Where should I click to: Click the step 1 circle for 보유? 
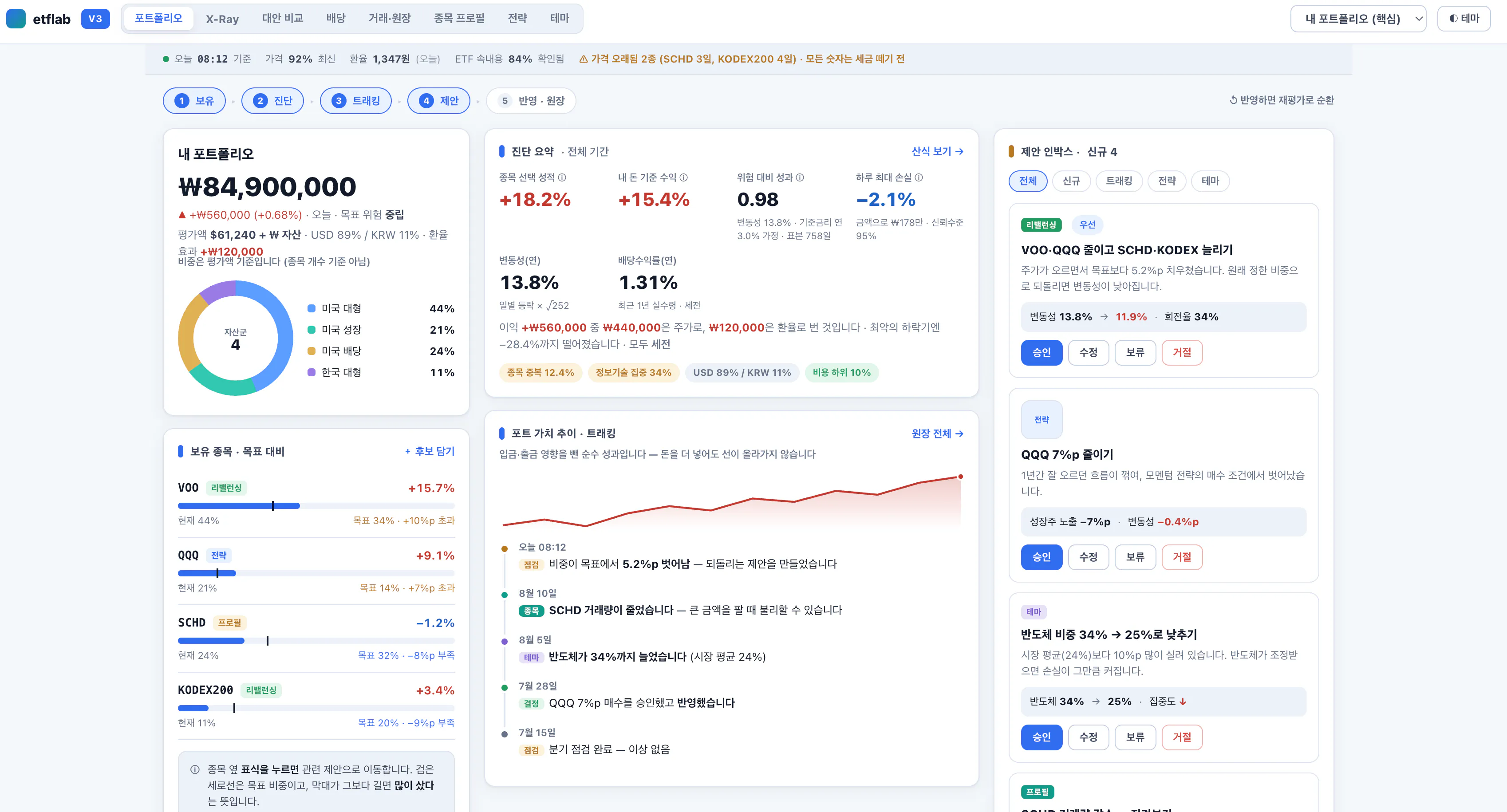(182, 101)
